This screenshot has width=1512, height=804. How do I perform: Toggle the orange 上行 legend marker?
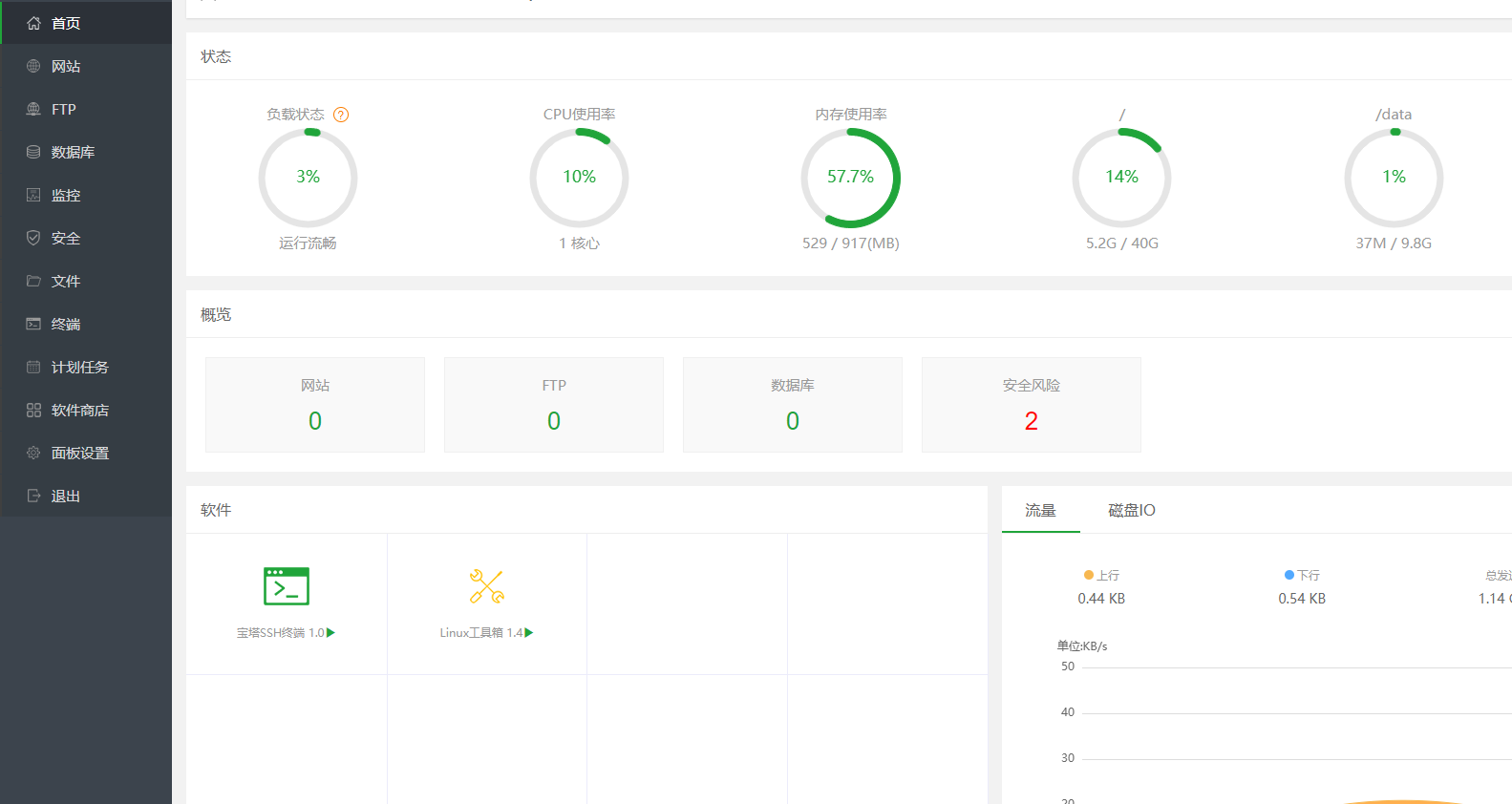click(1089, 575)
